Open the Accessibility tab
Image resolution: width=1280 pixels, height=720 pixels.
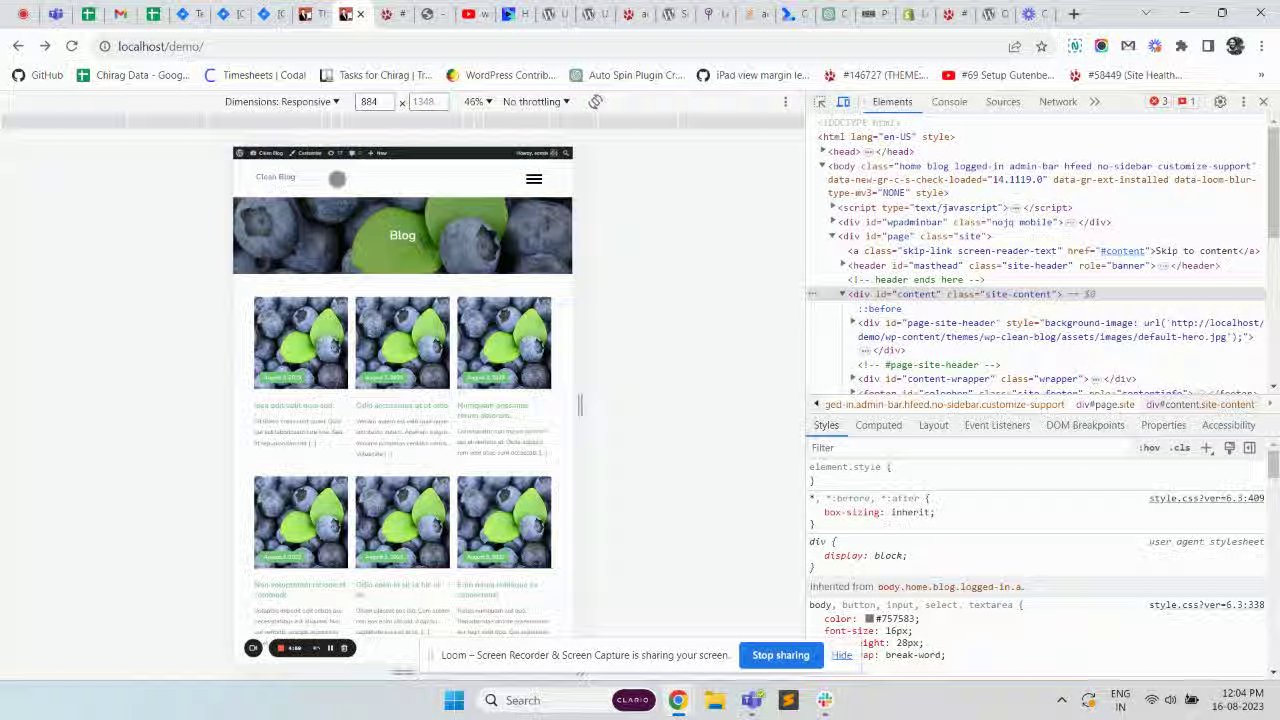coord(1228,426)
